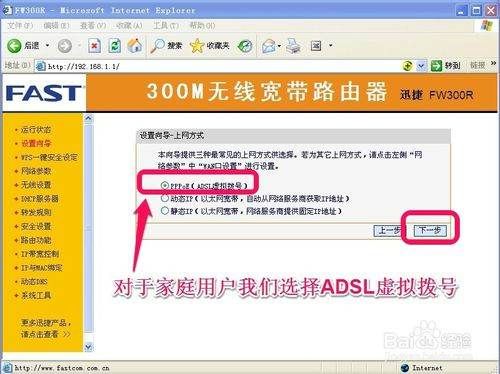Click the 下一步 button
Screen dimensions: 500x374
pos(430,230)
